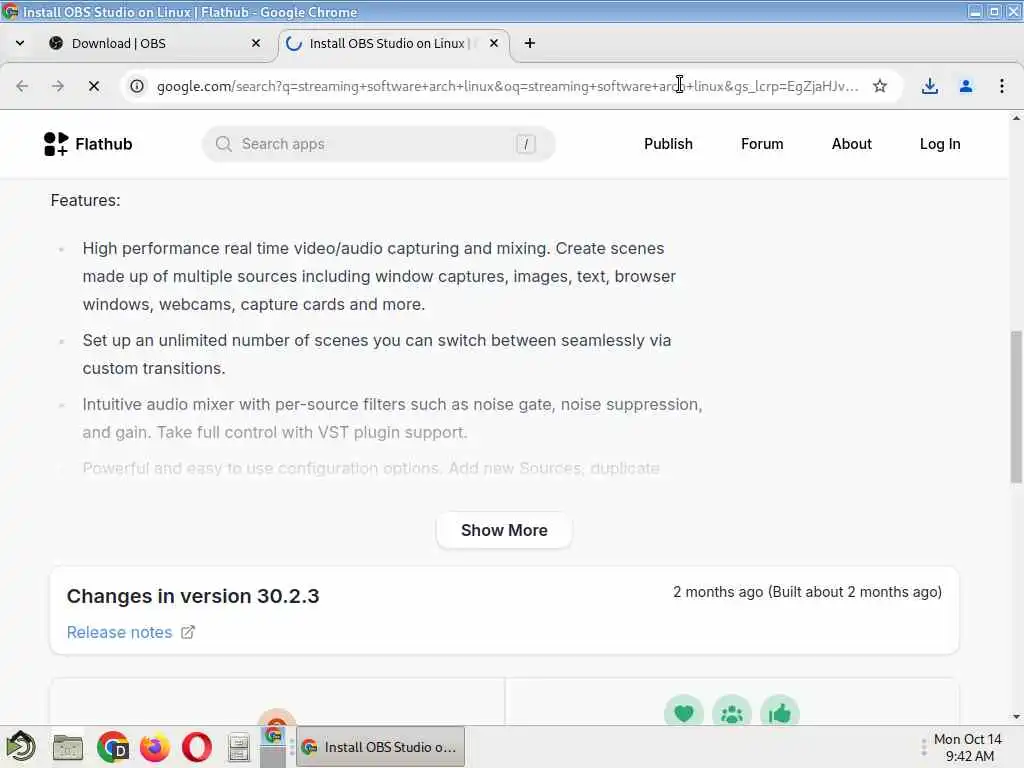Screen dimensions: 1024x768
Task: Click Log In
Action: (940, 144)
